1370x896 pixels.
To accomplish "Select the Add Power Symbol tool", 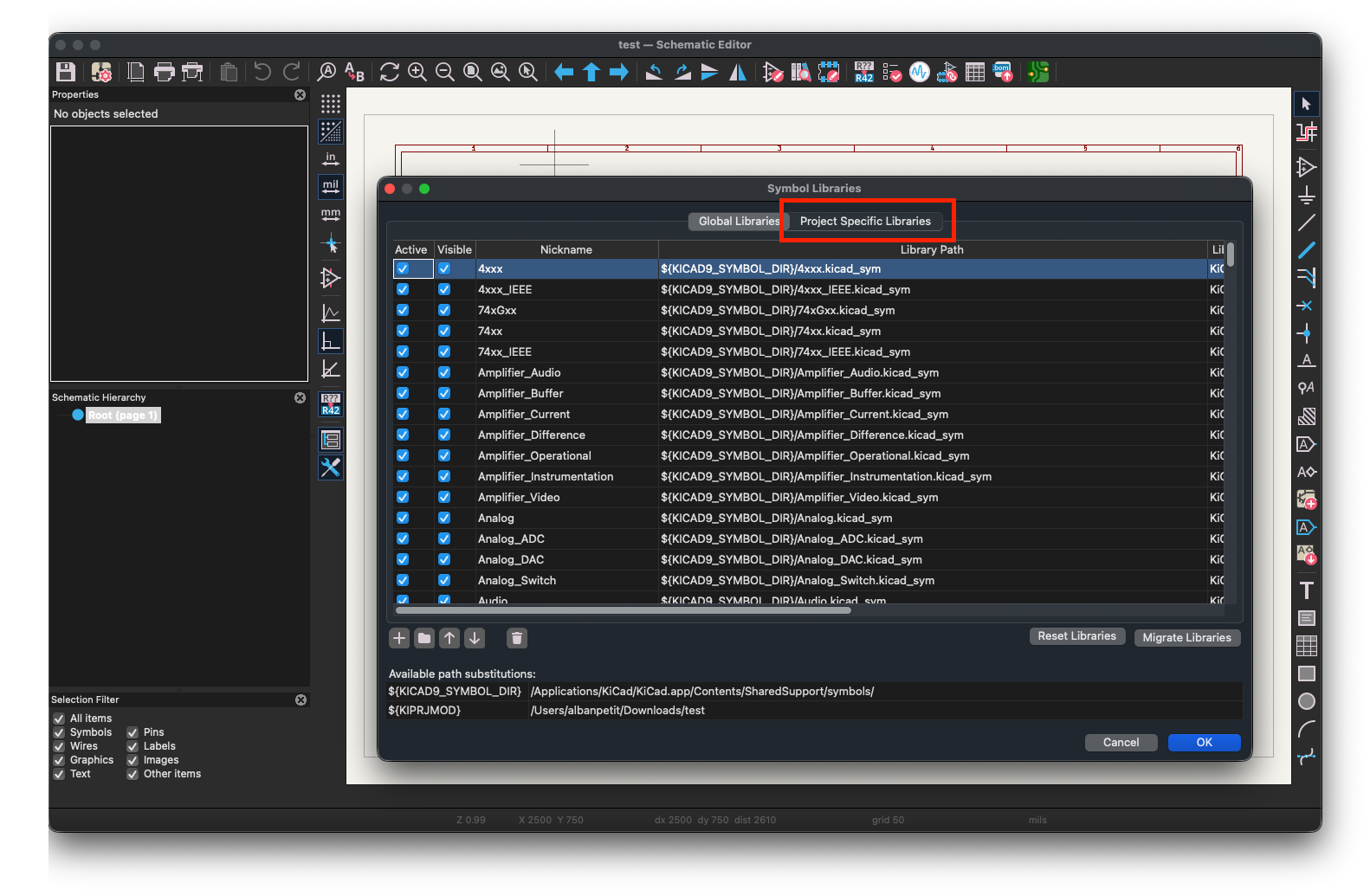I will click(1306, 195).
